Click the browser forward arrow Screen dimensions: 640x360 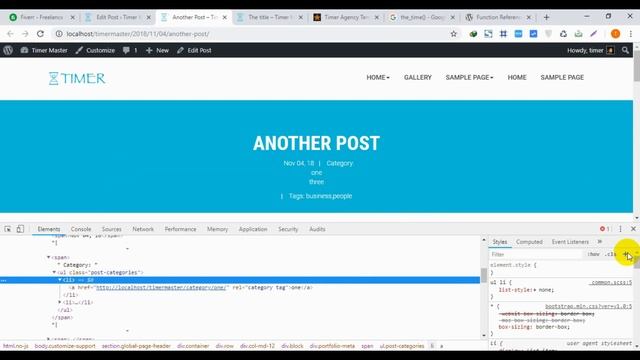[25, 34]
